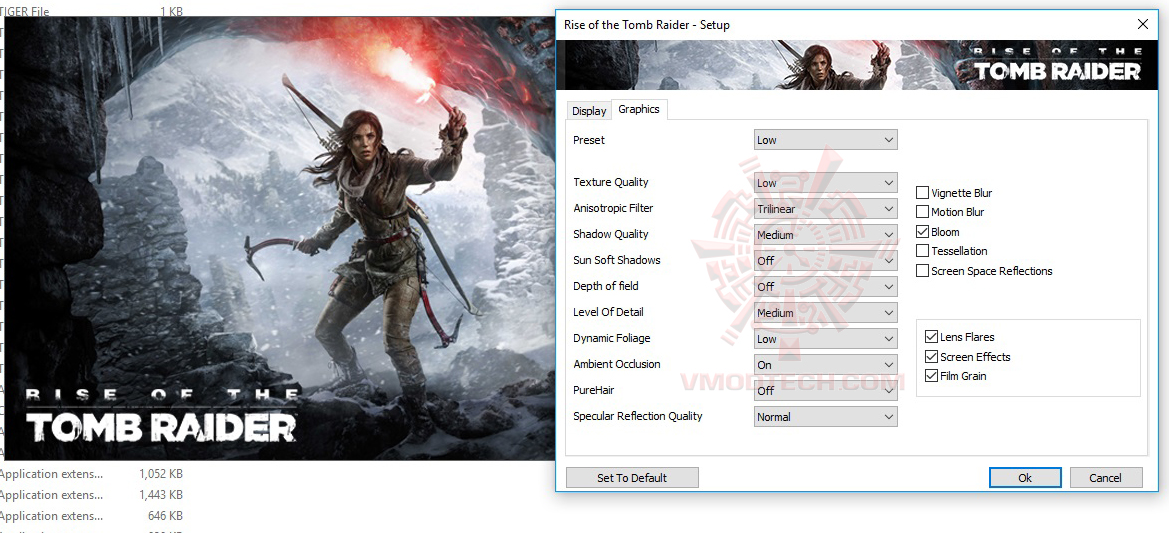Screen dimensions: 1169x533
Task: Click the Set To Default button
Action: 632,478
